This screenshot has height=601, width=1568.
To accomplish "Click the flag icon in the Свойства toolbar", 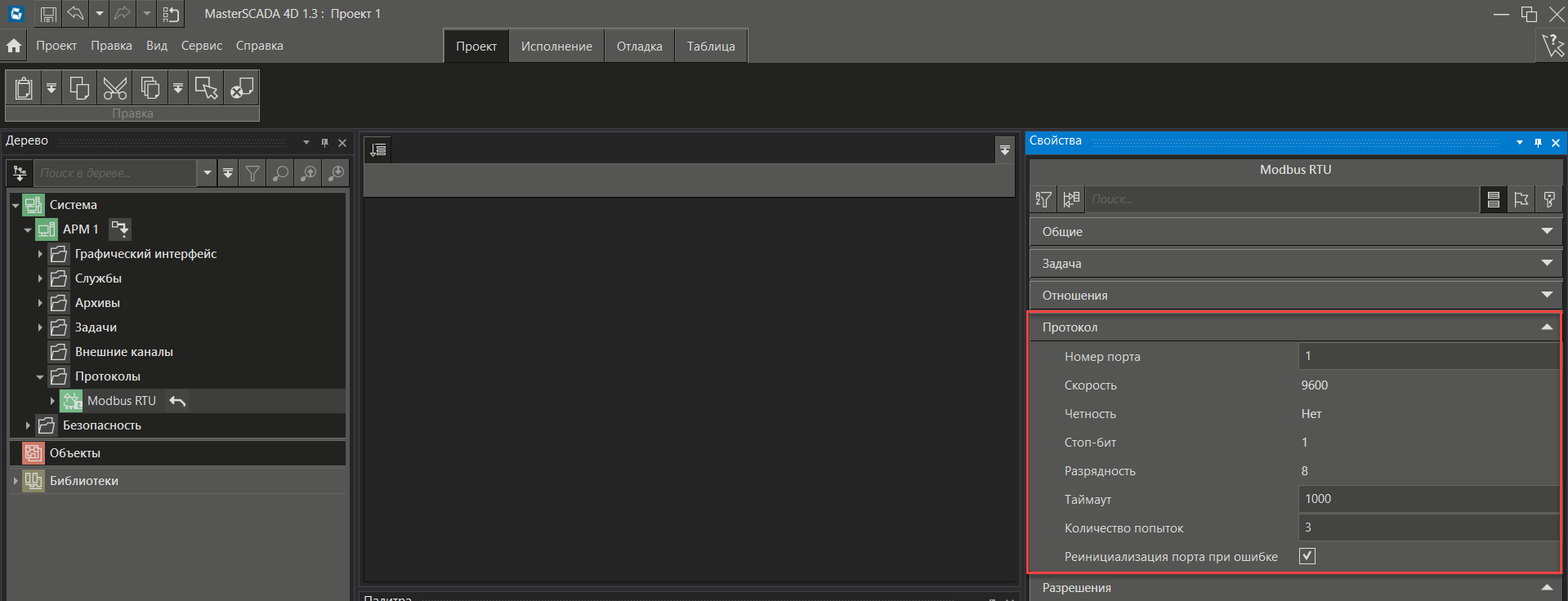I will tap(1521, 199).
